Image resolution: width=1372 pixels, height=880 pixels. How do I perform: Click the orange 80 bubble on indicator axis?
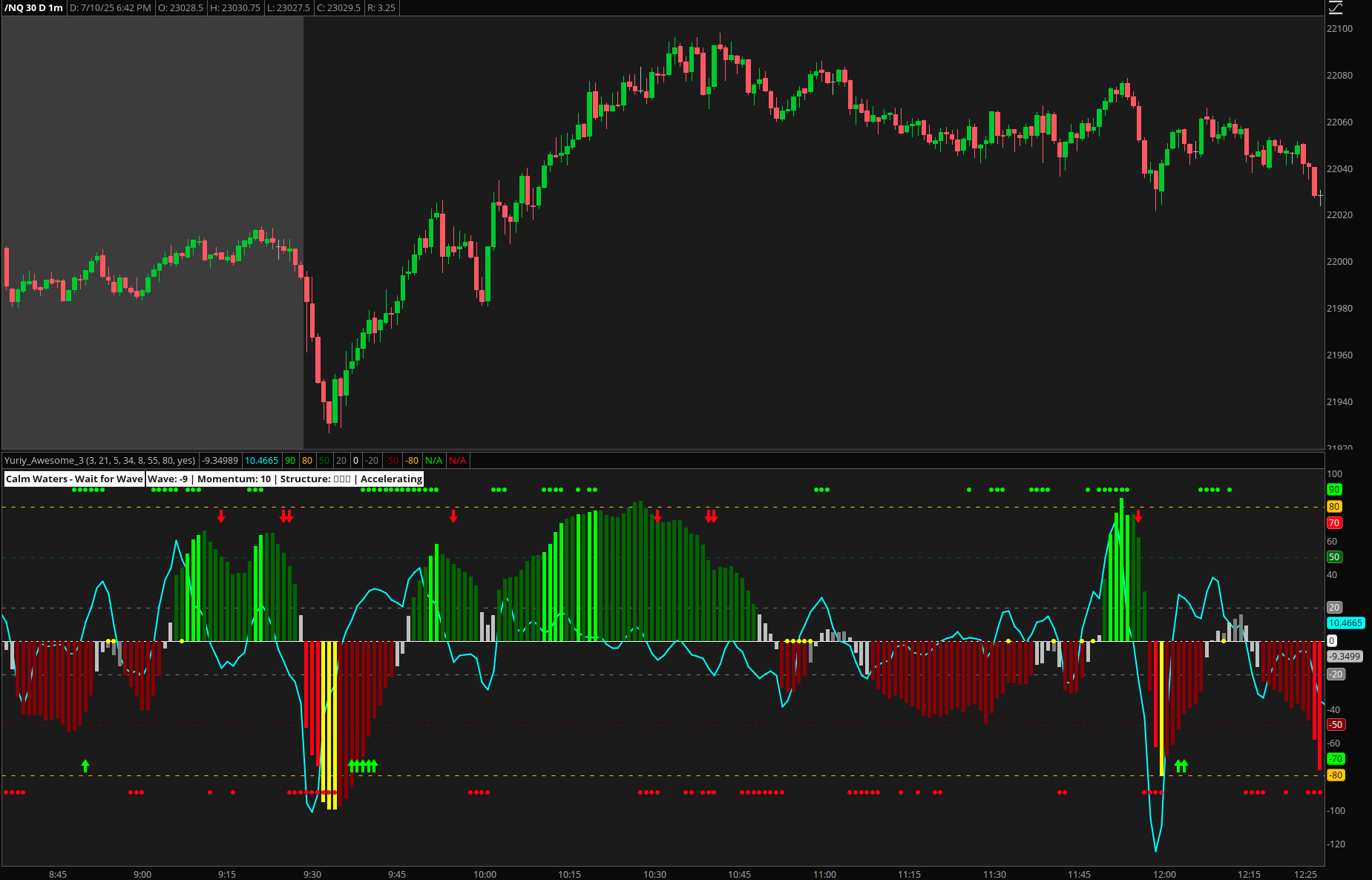1334,507
